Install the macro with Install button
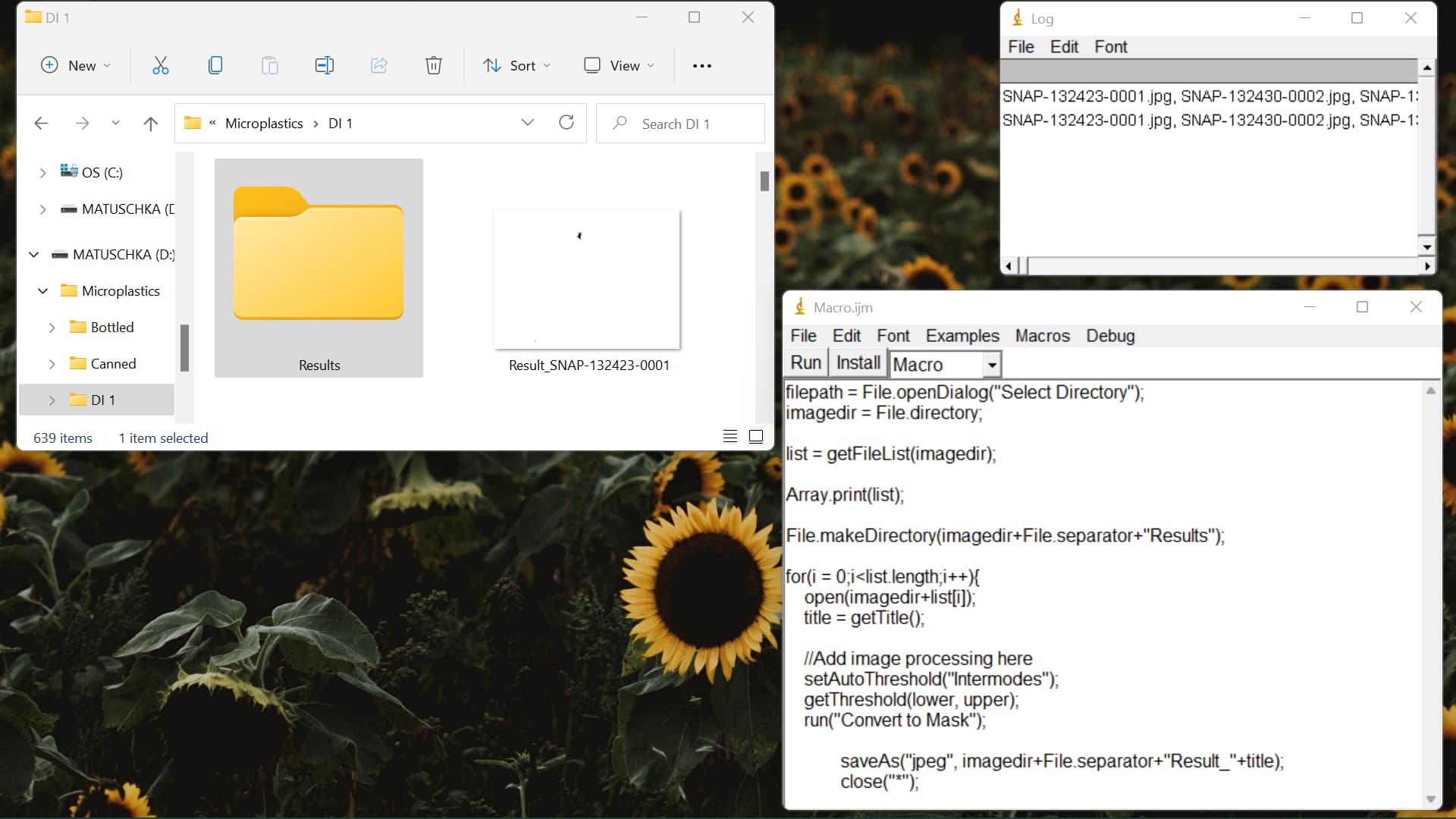1456x819 pixels. 857,362
